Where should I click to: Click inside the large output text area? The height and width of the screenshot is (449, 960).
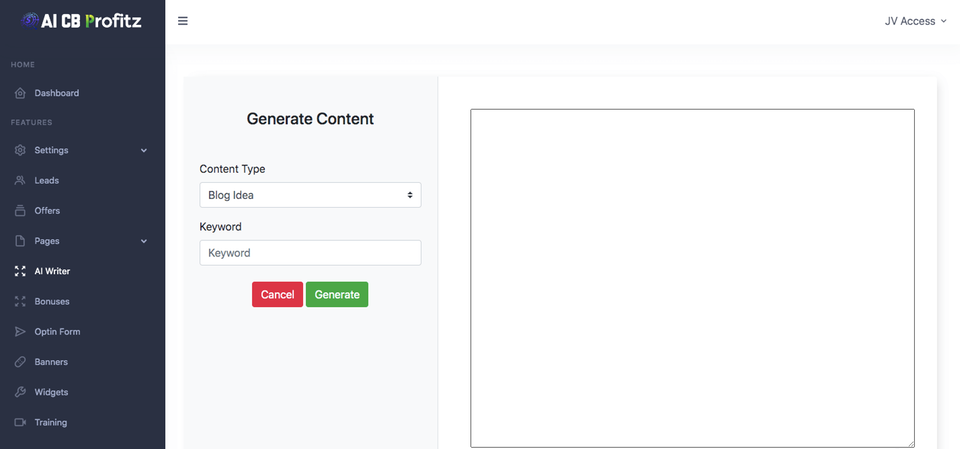692,278
